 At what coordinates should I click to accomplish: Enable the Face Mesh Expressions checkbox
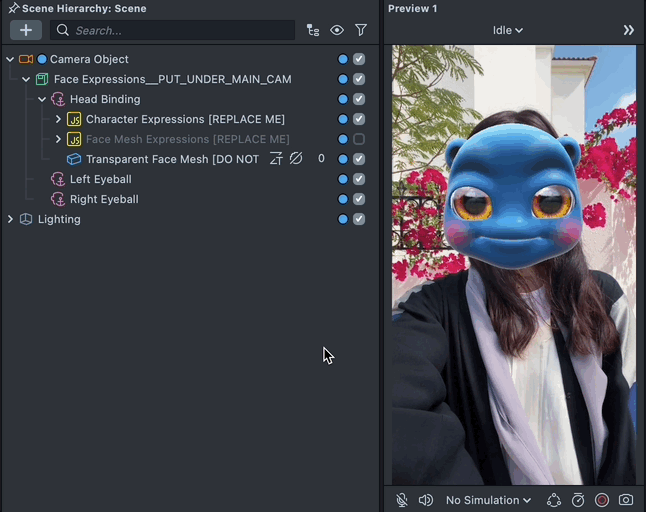pyautogui.click(x=359, y=139)
